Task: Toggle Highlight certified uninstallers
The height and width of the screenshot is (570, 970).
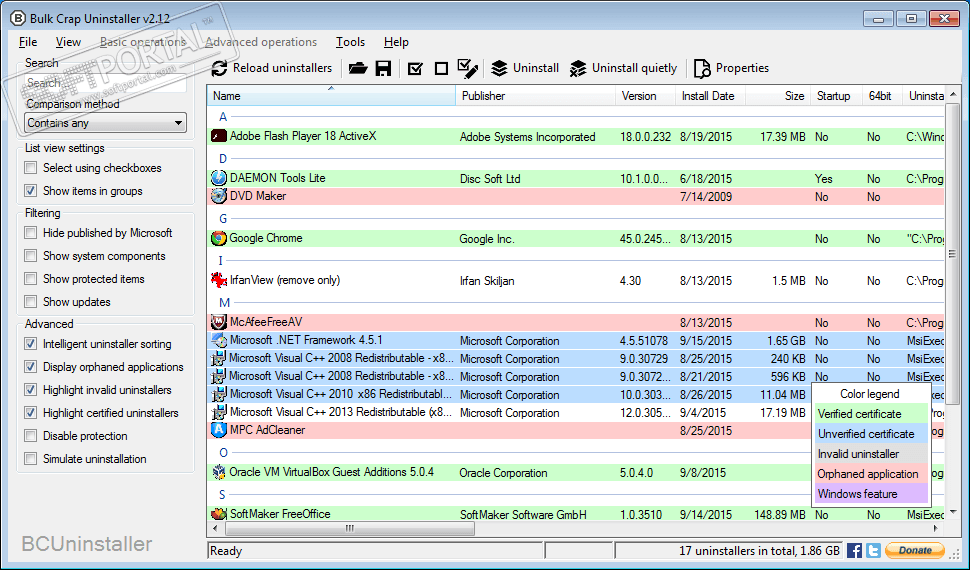Action: [x=30, y=412]
